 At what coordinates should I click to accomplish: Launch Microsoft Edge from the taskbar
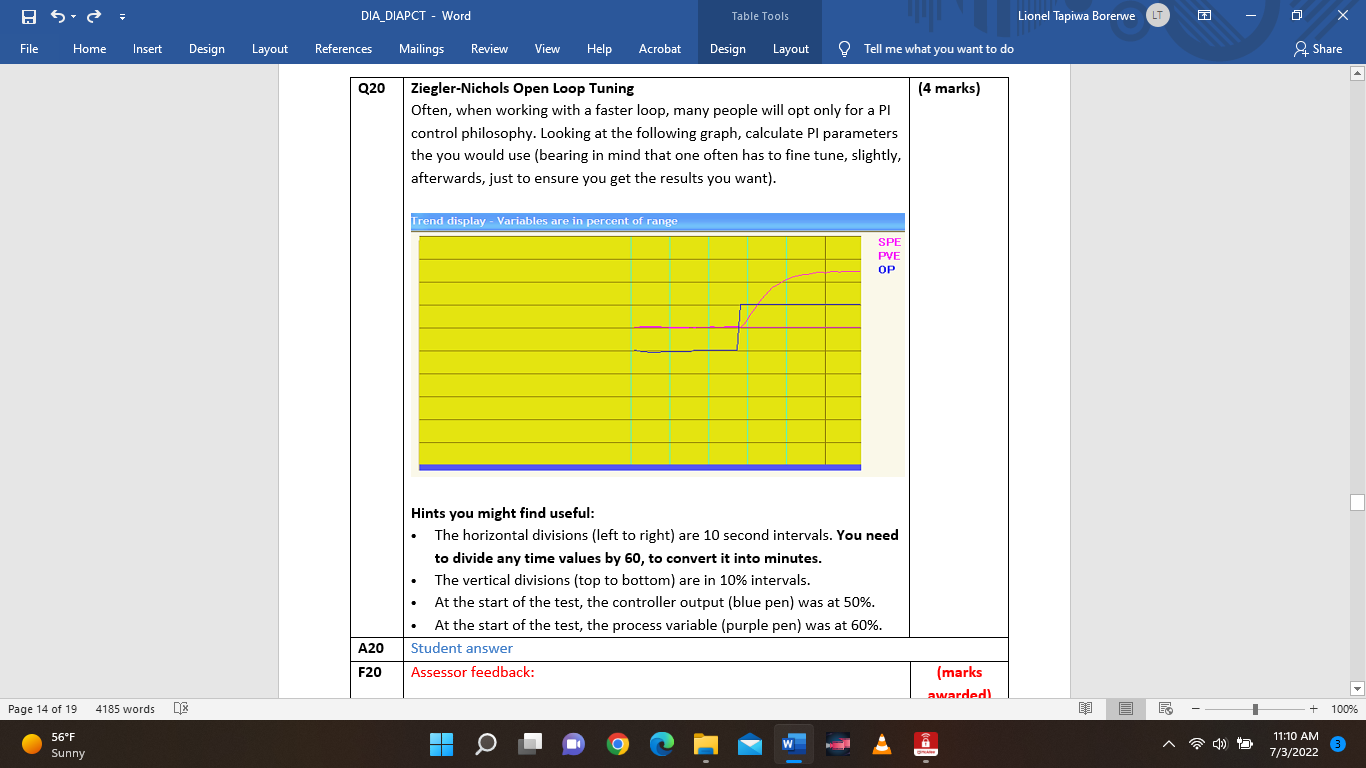coord(662,744)
